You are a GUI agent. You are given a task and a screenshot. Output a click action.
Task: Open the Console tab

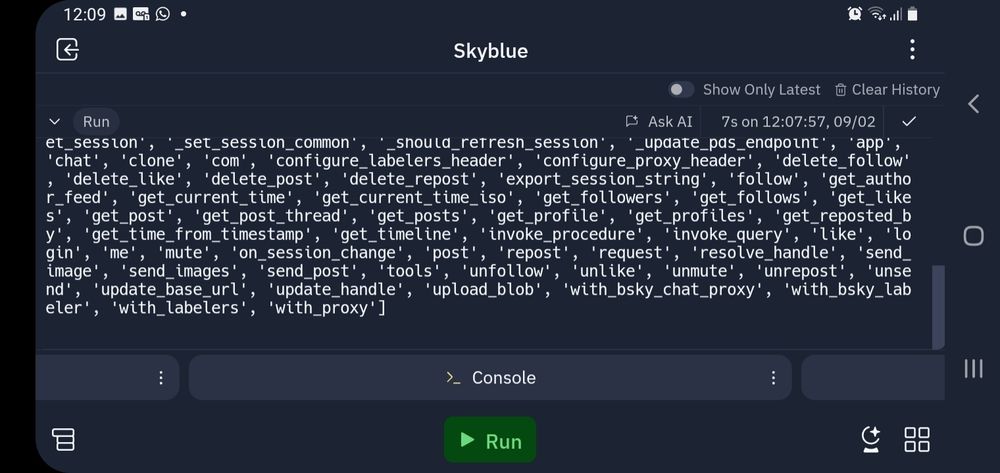pos(490,377)
